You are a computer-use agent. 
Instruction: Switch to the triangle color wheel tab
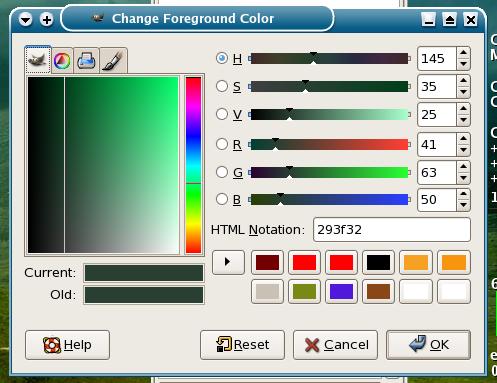[x=62, y=61]
